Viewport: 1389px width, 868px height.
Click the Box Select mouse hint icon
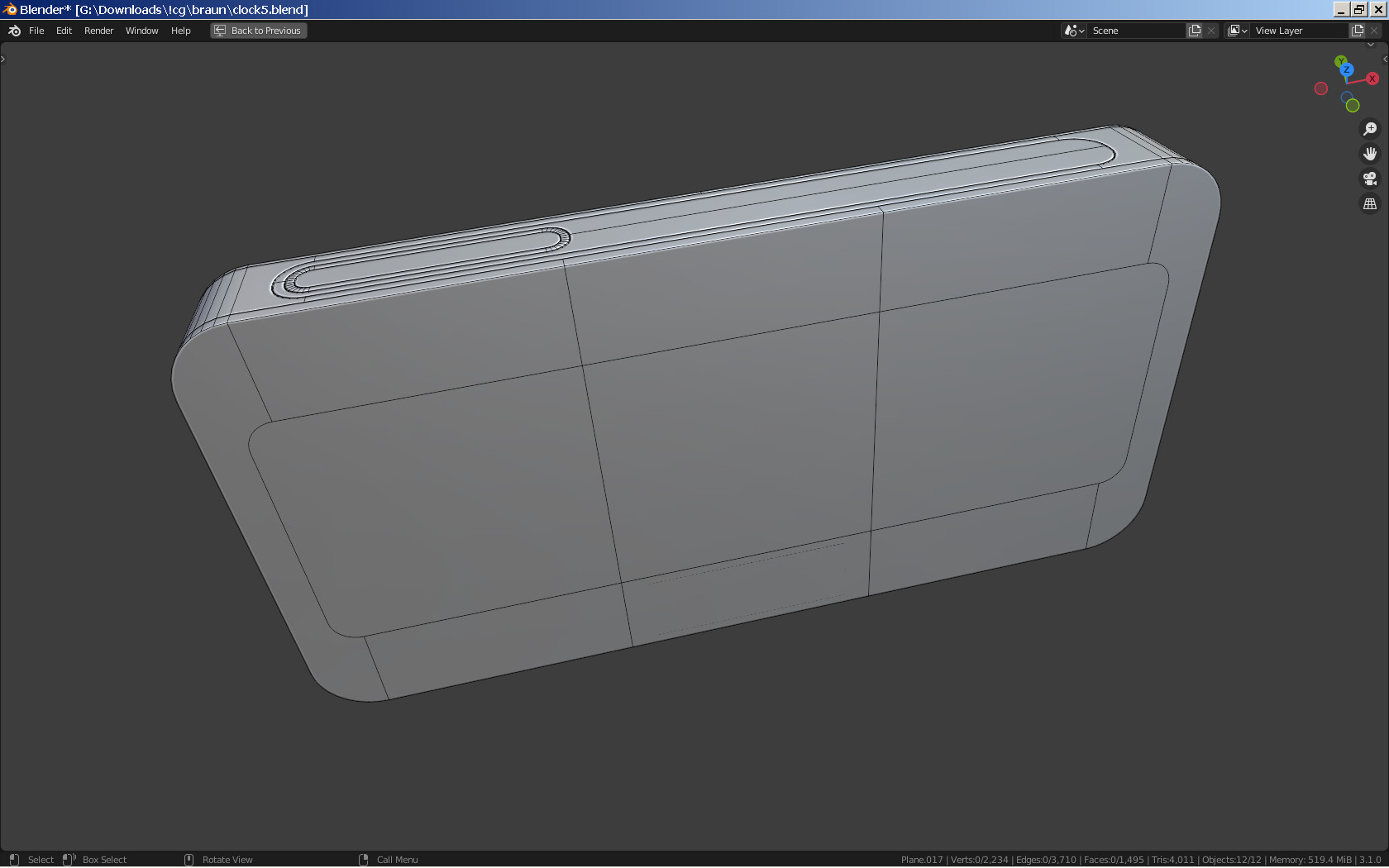69,860
